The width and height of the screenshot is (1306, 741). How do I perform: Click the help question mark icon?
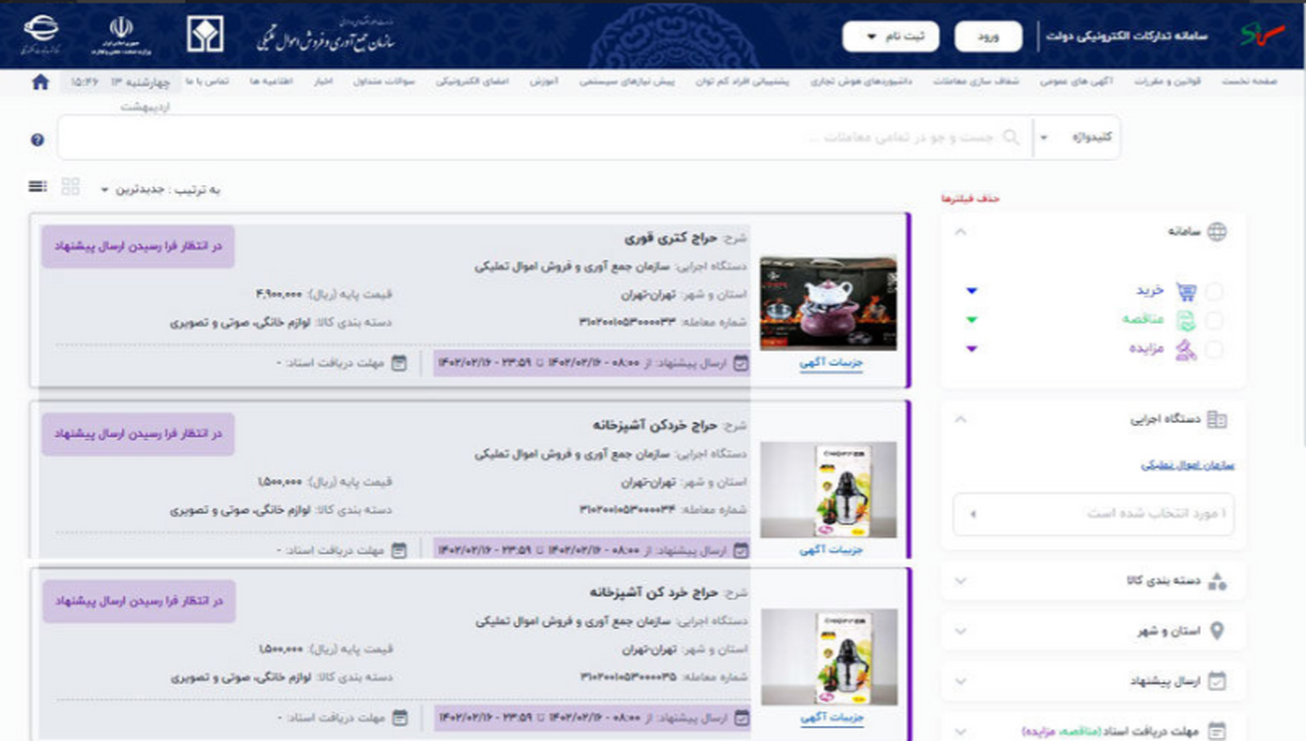(x=37, y=140)
